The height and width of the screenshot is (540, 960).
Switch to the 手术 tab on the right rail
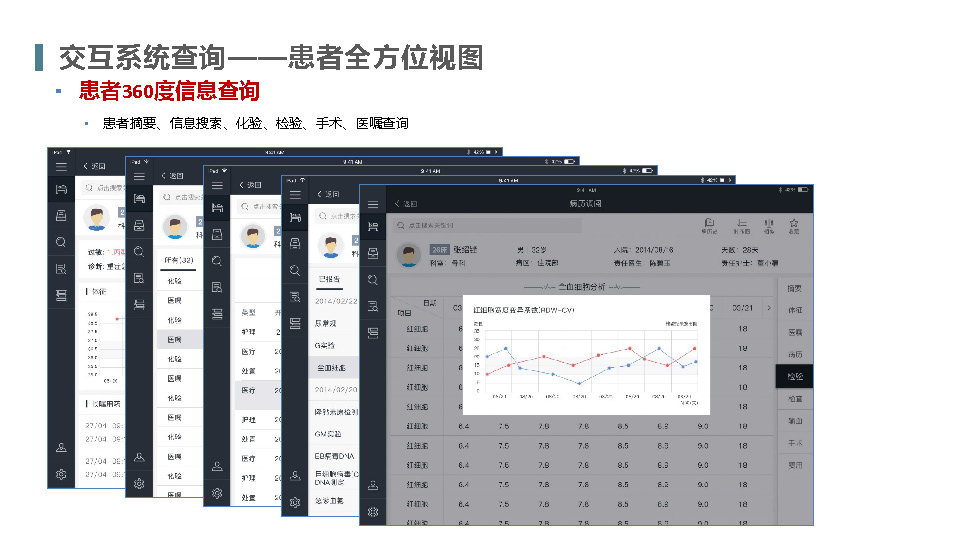pos(795,443)
